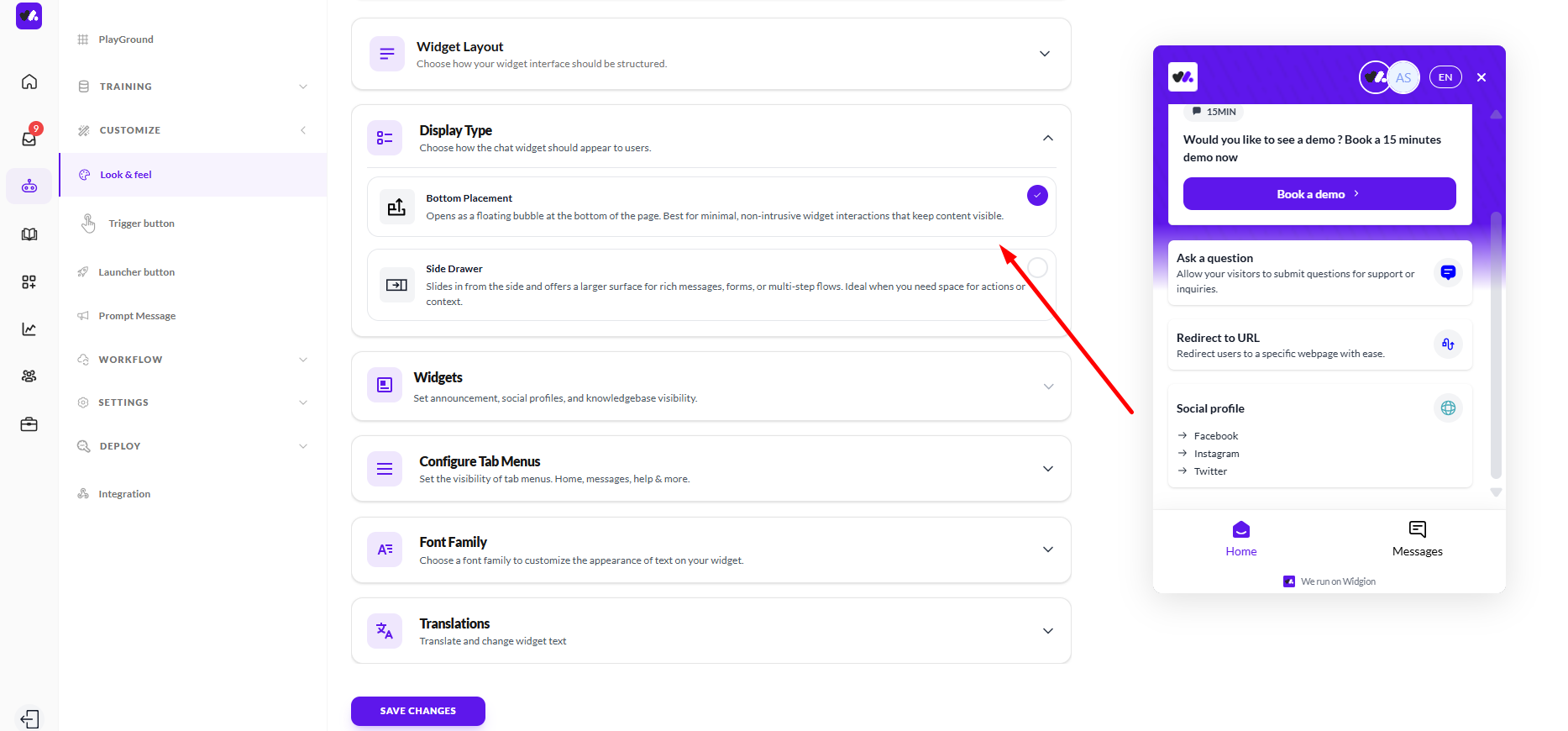The image size is (1568, 731).
Task: Click the knowledge base book icon
Action: pos(29,234)
